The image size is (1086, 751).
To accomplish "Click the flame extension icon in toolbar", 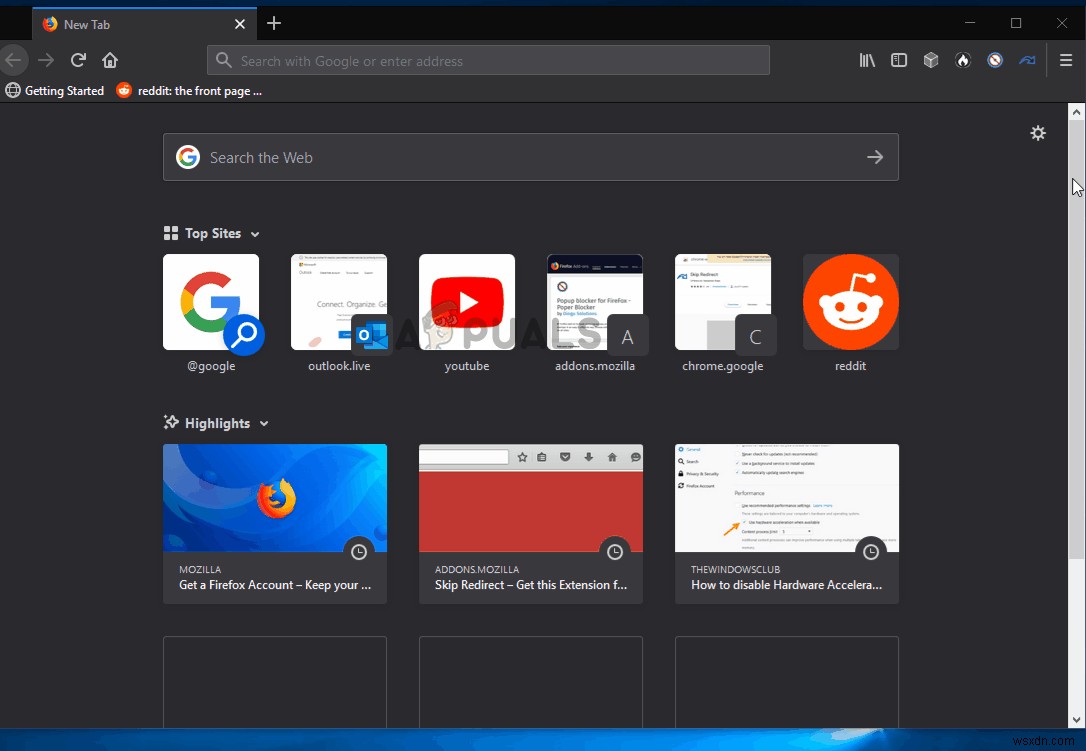I will coord(963,60).
